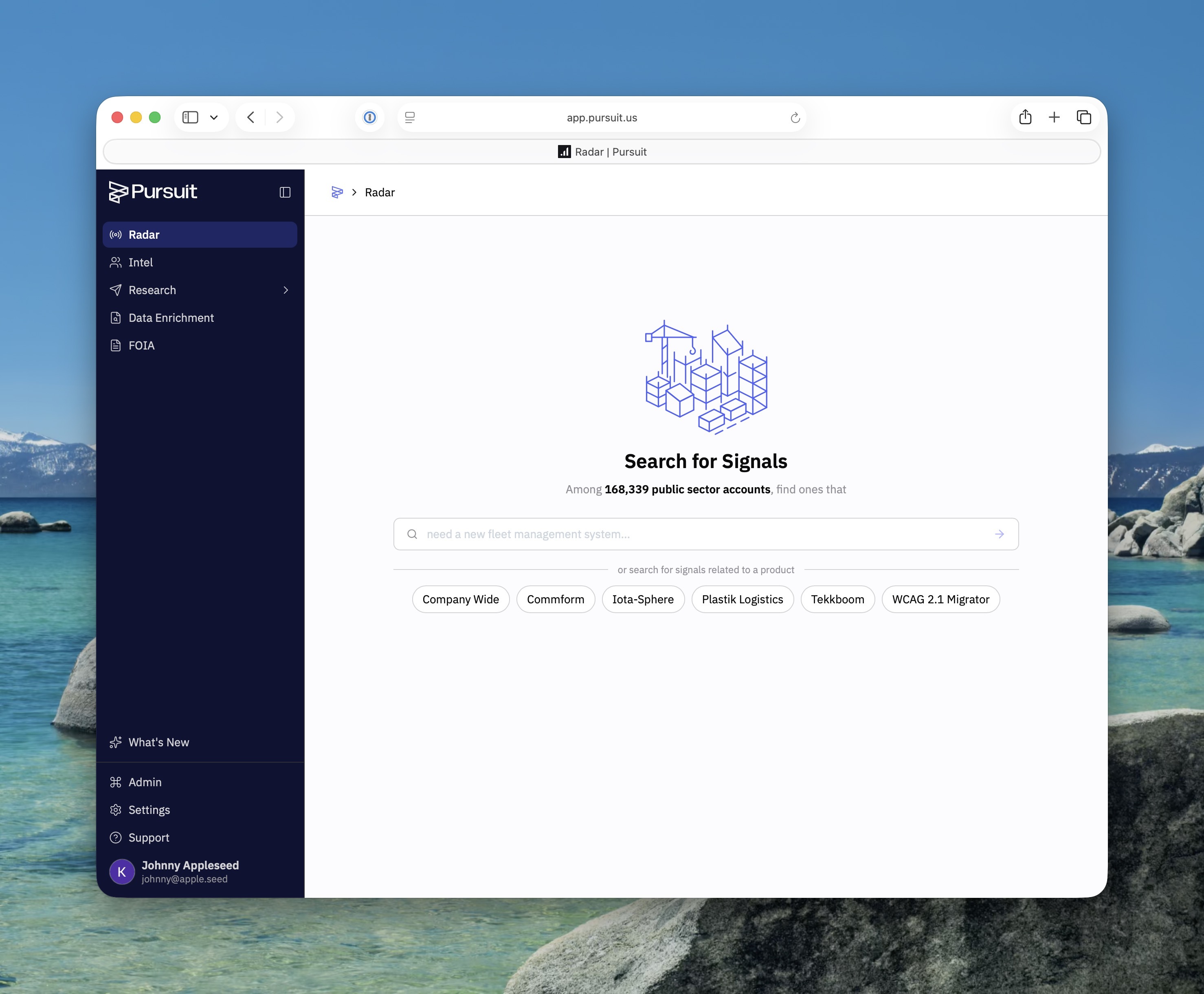Click the Pursuit home icon in breadcrumb
Viewport: 1204px width, 994px height.
point(337,192)
